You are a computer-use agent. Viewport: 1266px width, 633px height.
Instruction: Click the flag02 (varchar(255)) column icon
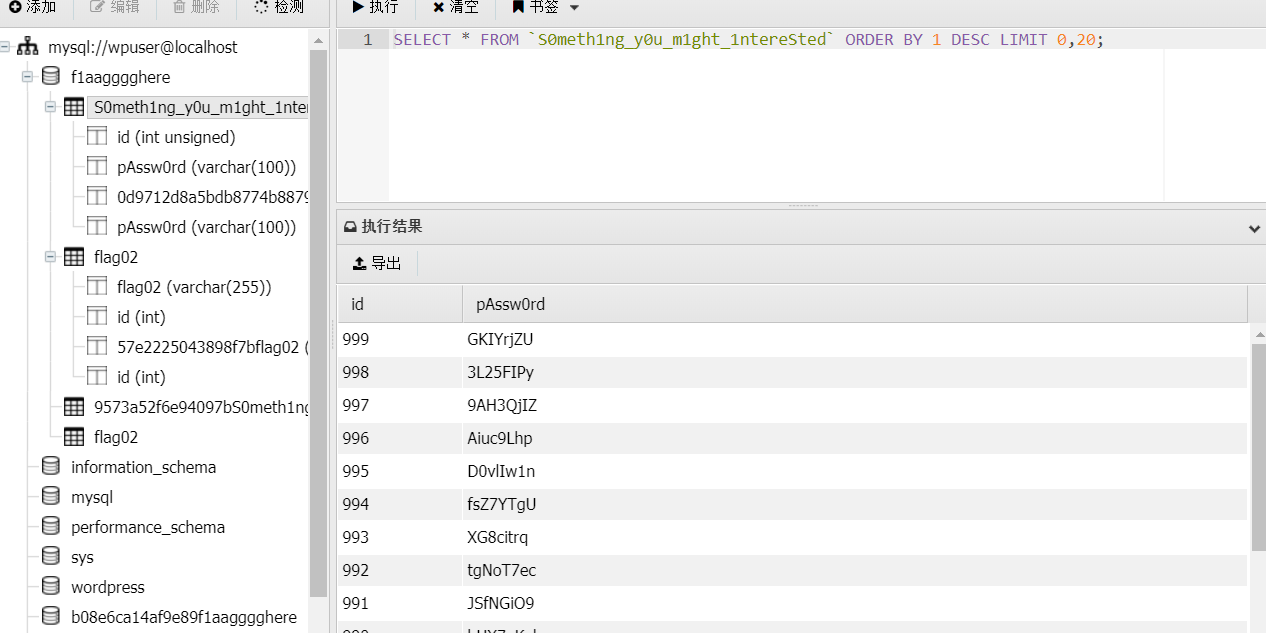97,287
